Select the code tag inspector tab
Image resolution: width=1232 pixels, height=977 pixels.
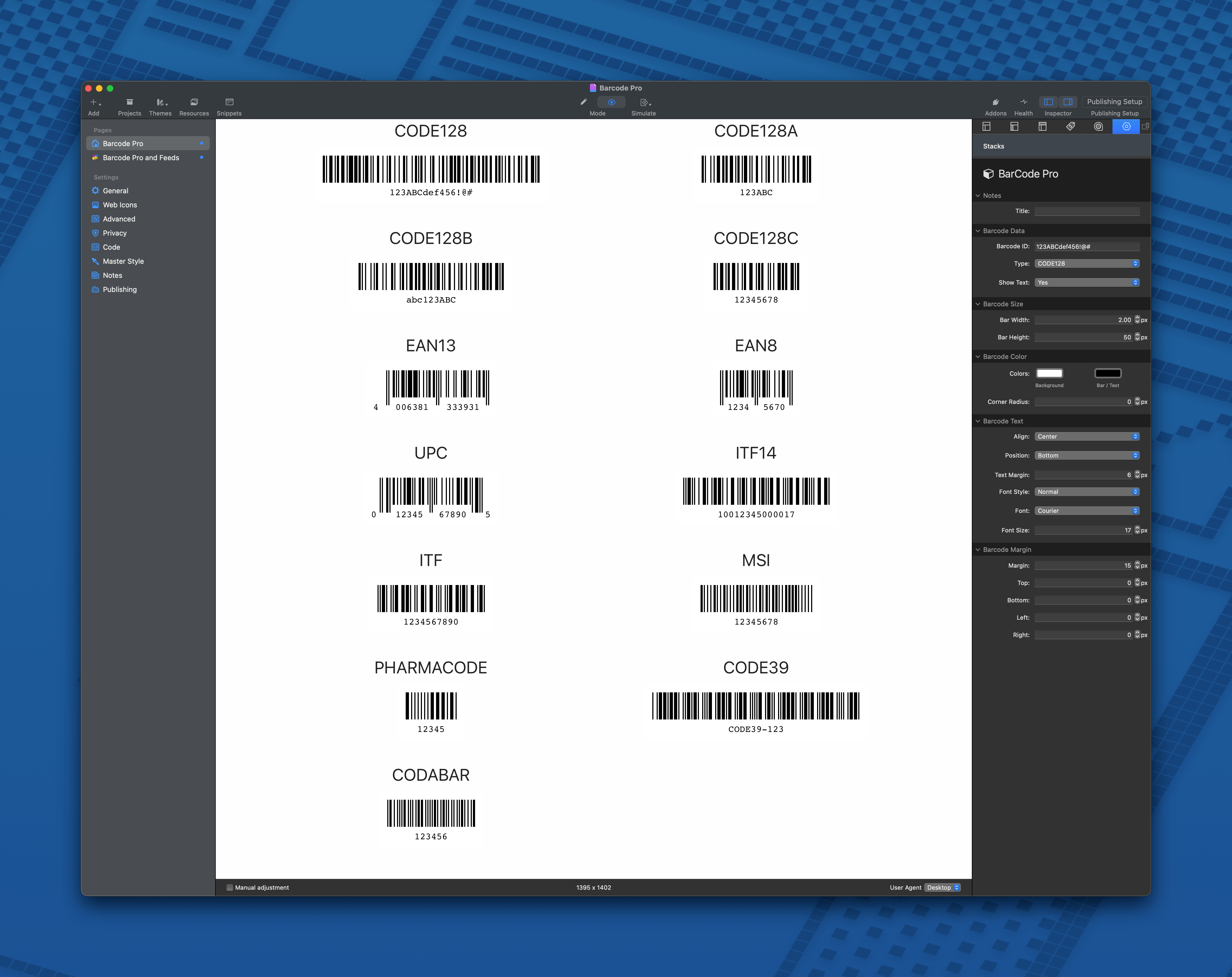[x=1070, y=126]
